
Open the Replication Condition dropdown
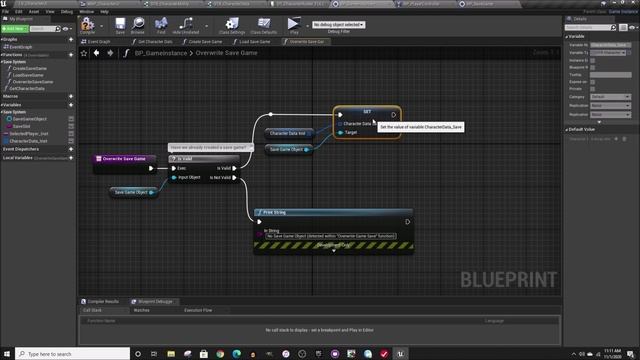611,115
